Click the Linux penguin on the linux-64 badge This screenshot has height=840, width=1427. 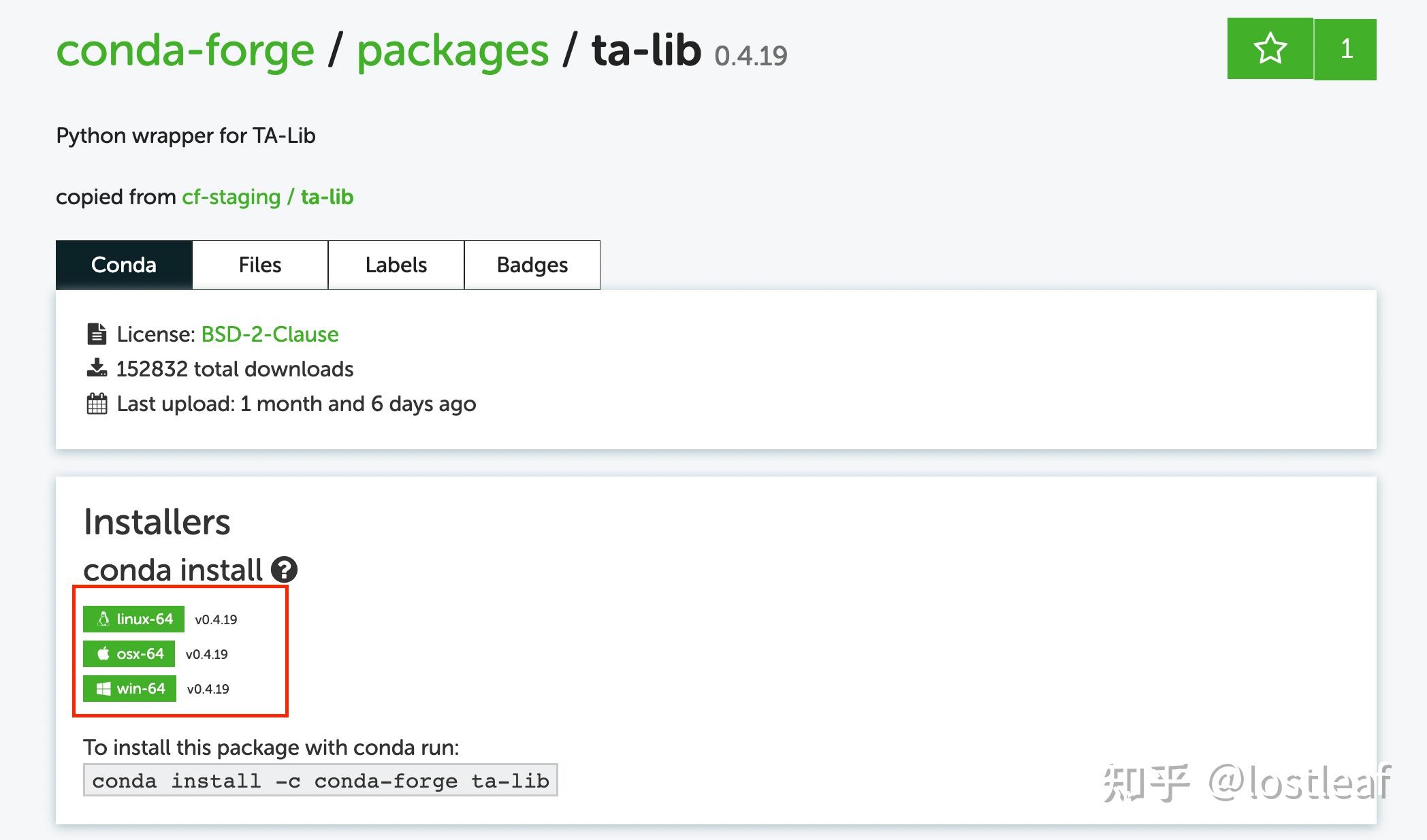tap(103, 619)
